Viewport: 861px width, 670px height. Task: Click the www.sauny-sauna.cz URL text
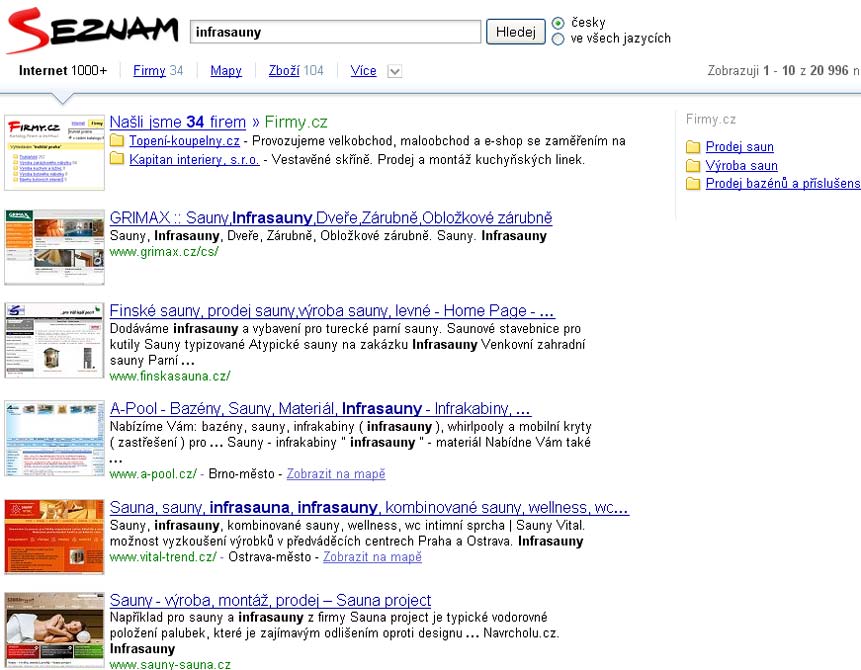point(170,665)
